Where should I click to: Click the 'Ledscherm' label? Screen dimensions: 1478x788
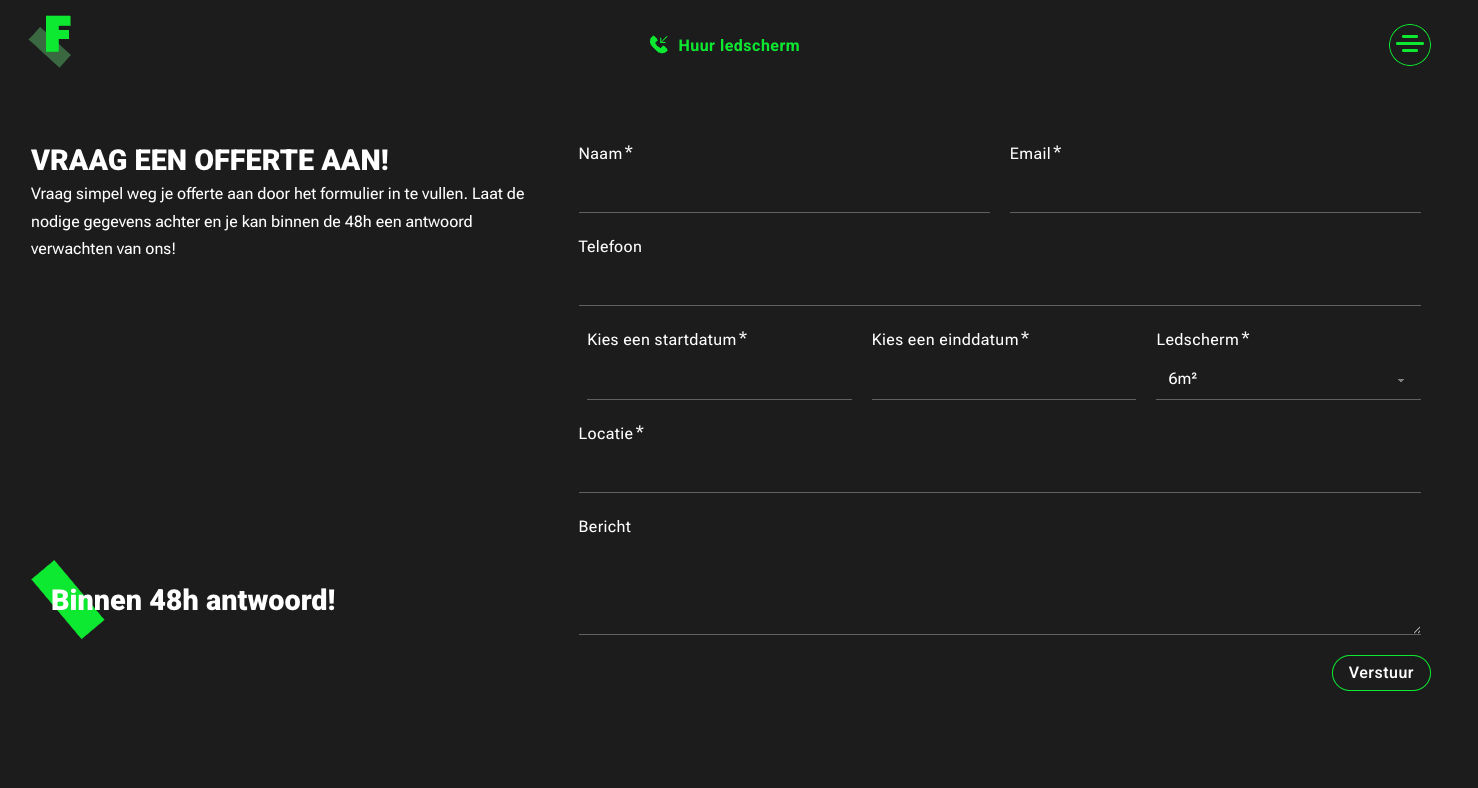pos(1197,340)
